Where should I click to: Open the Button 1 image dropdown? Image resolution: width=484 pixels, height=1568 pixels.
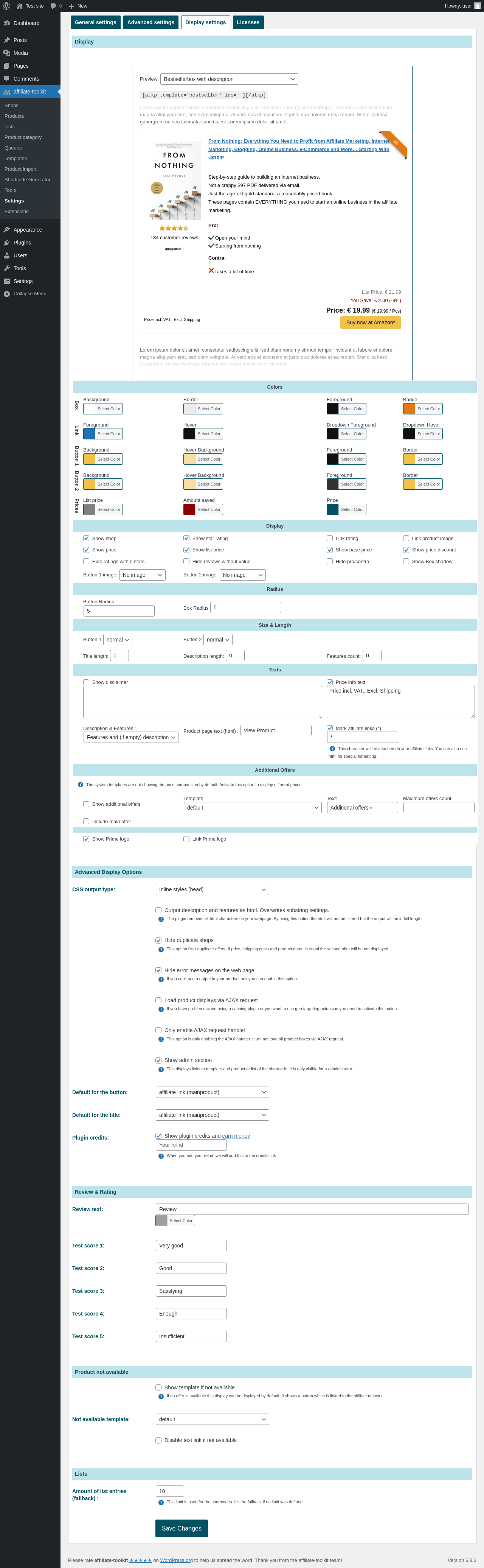tap(142, 575)
